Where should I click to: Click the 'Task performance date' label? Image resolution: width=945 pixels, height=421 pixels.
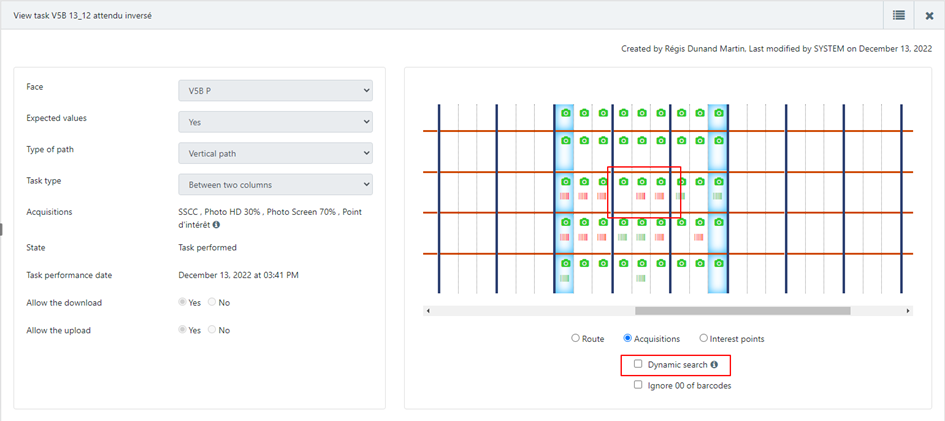point(69,275)
